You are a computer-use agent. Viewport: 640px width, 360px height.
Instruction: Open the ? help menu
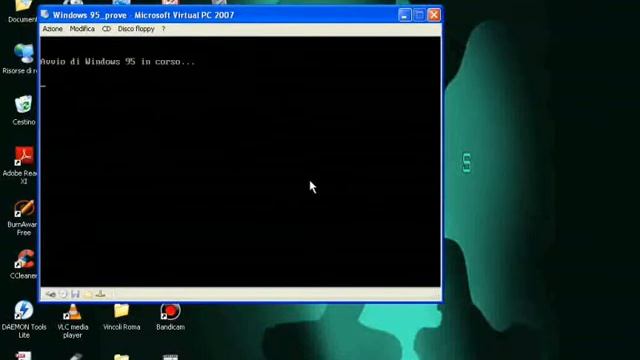(164, 29)
